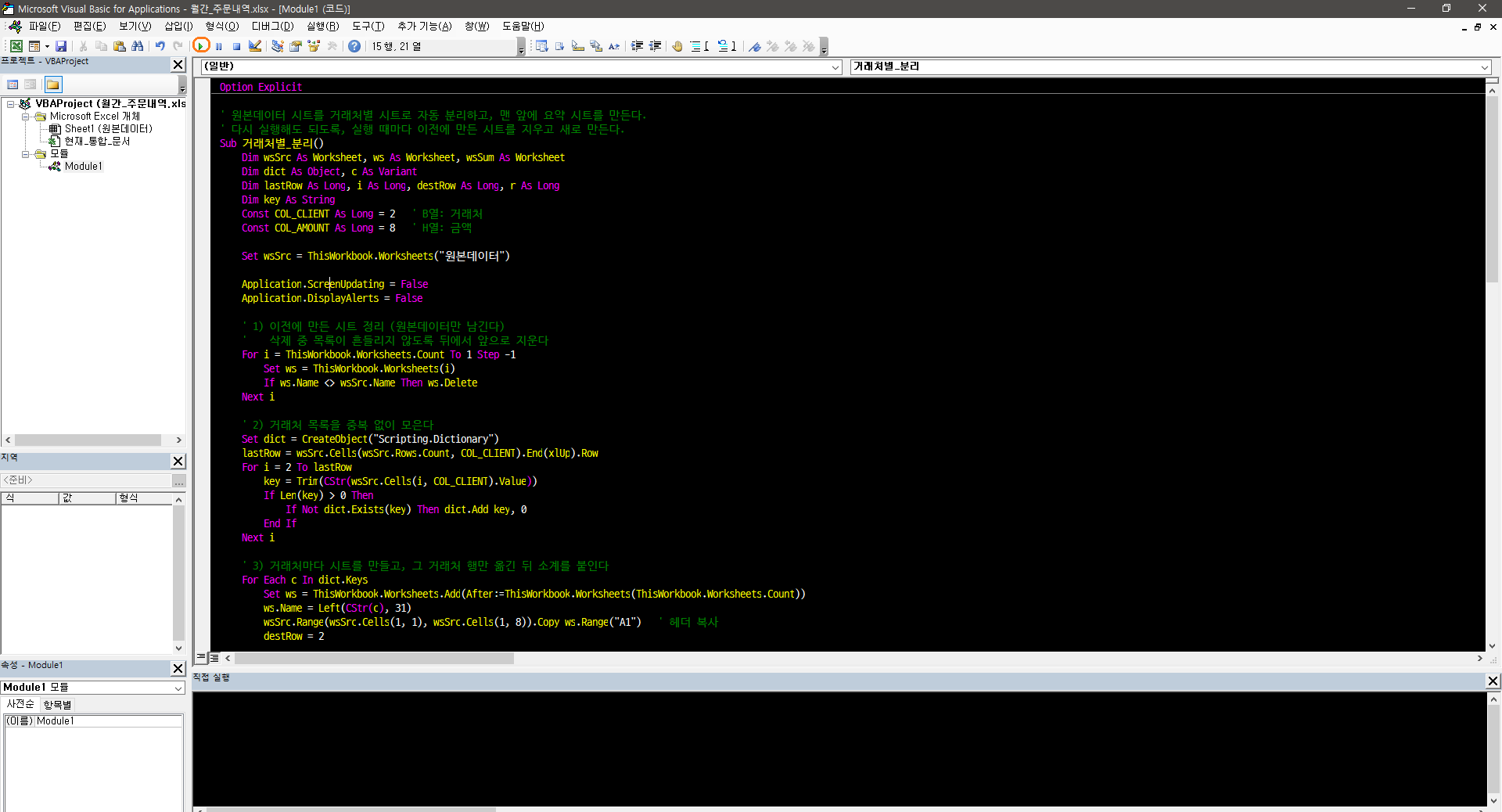Toggle Design Mode icon
Screen dimensions: 1502x812
point(255,46)
